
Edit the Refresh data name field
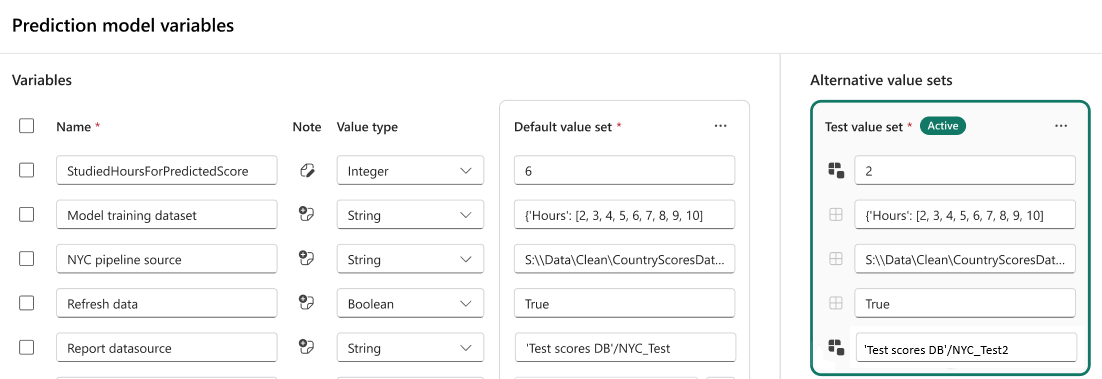(x=167, y=304)
